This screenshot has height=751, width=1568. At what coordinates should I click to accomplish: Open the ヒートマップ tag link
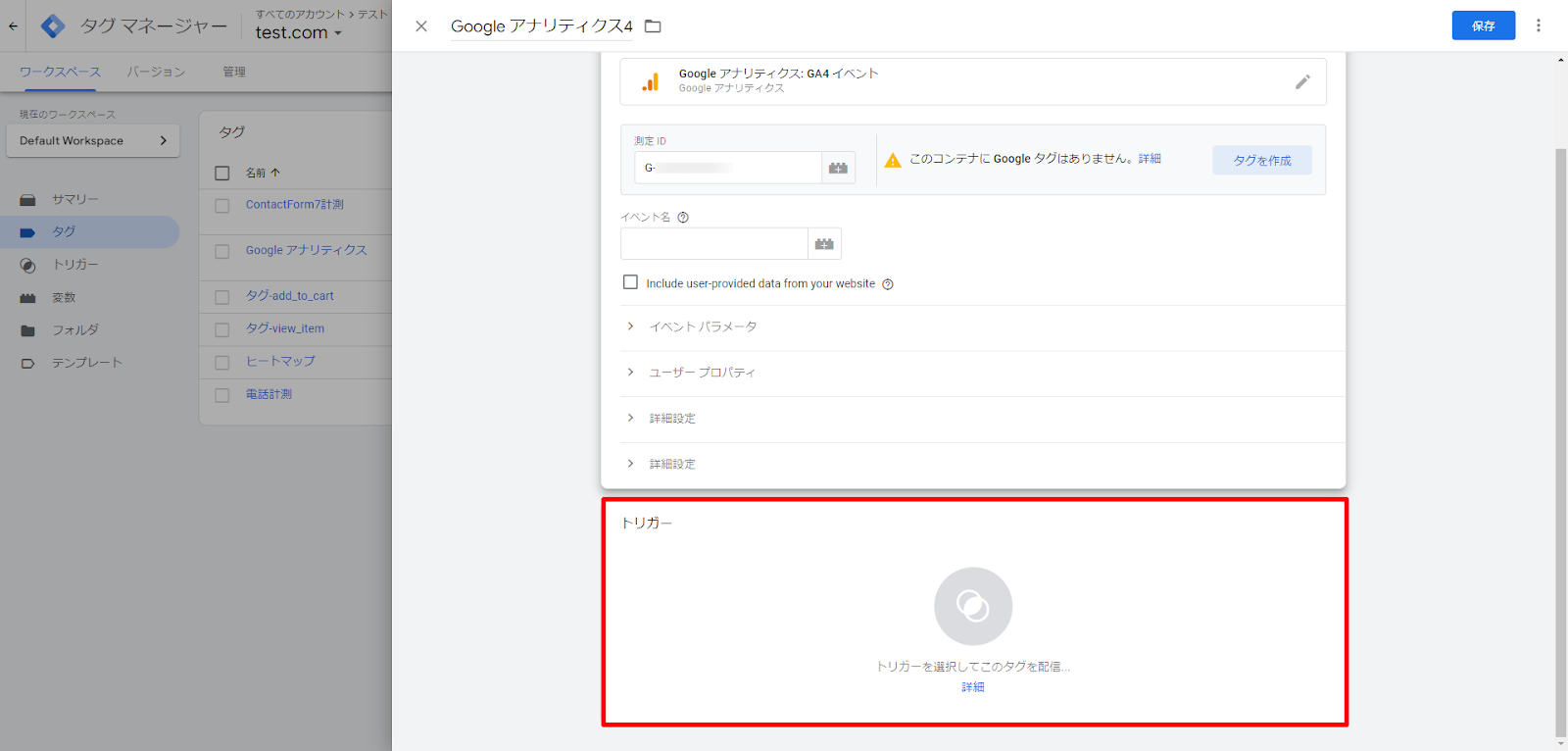(x=280, y=362)
